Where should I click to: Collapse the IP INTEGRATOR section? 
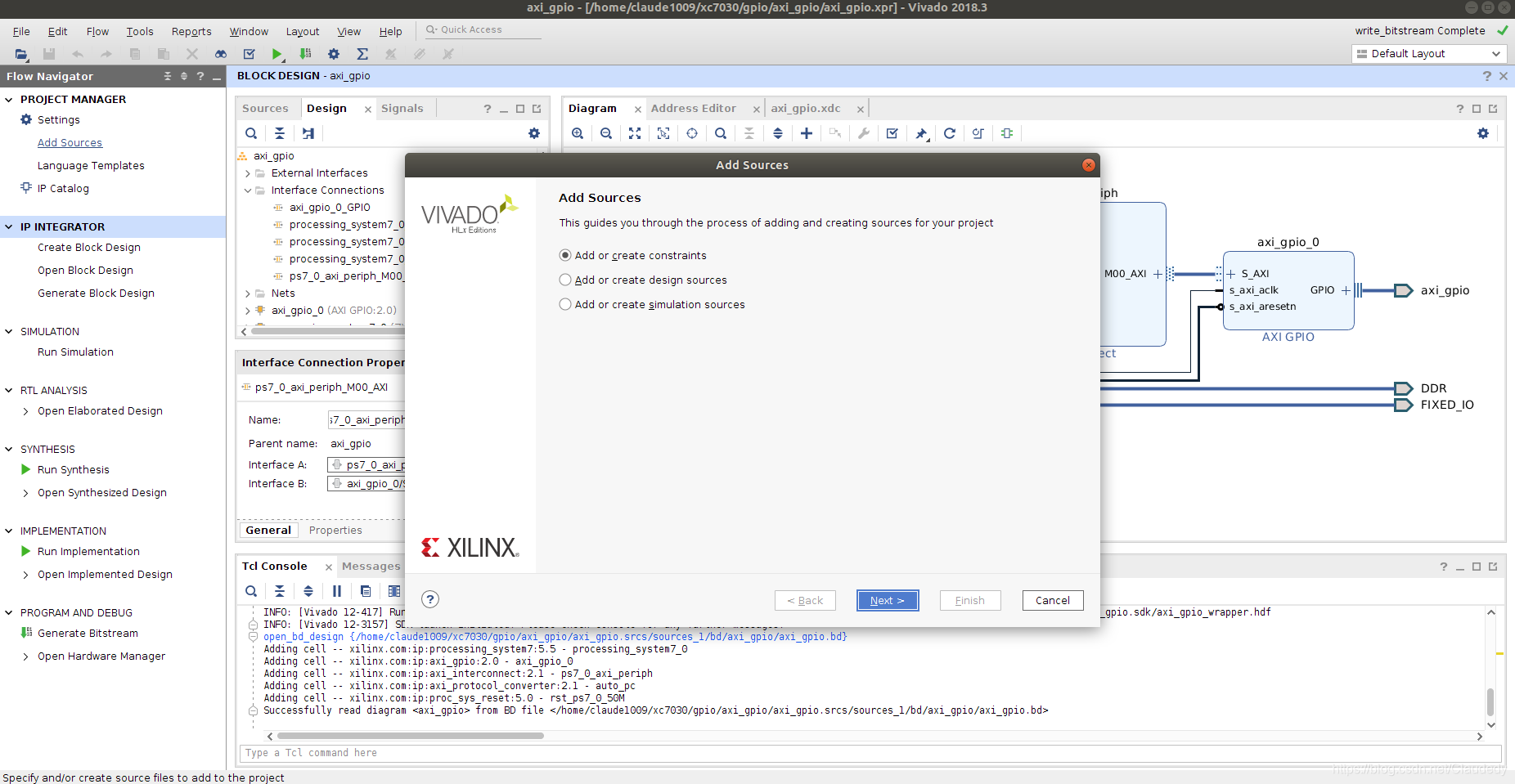(x=9, y=226)
